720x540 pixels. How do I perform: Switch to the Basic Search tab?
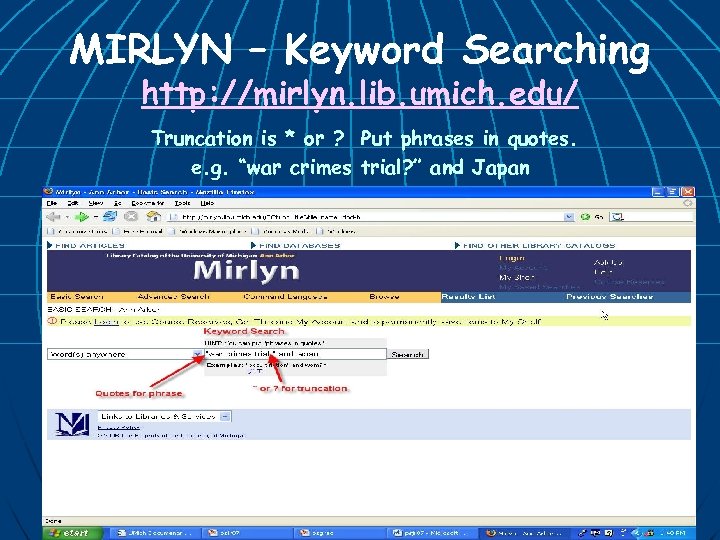[77, 297]
